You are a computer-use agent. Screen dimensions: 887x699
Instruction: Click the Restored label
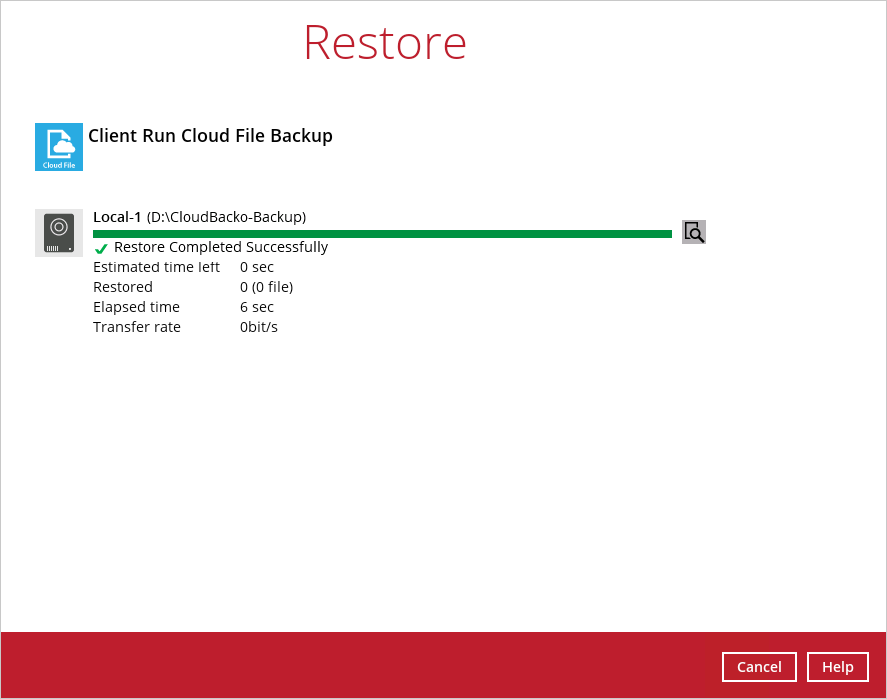(x=123, y=287)
